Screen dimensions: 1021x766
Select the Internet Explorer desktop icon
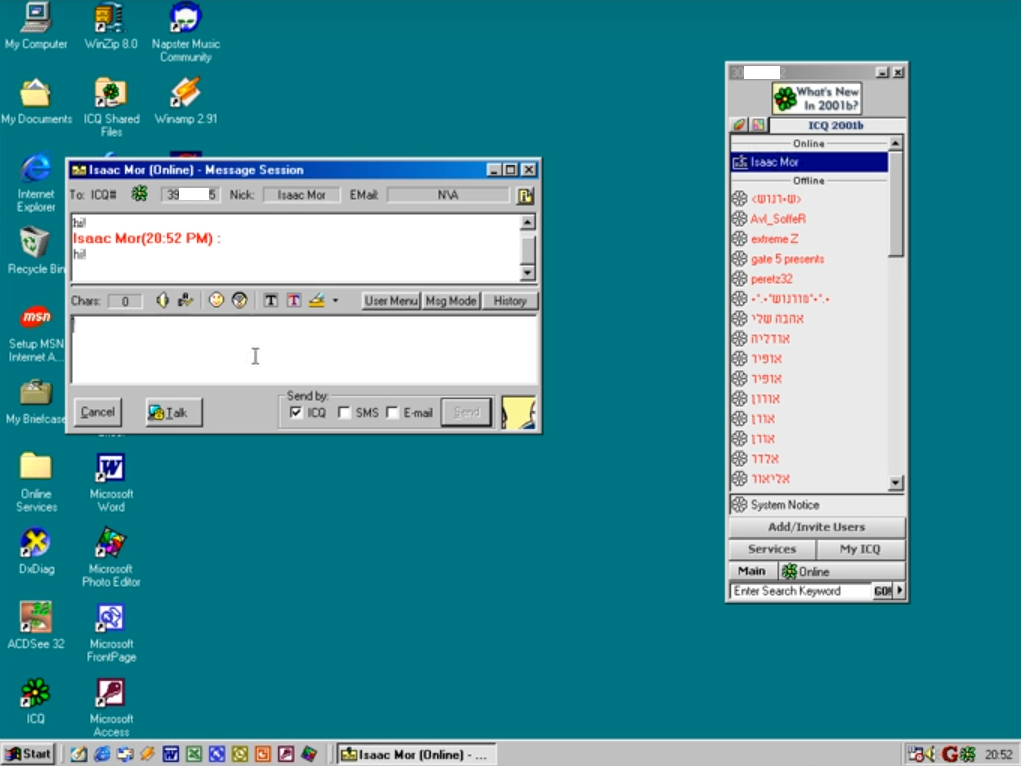coord(36,183)
